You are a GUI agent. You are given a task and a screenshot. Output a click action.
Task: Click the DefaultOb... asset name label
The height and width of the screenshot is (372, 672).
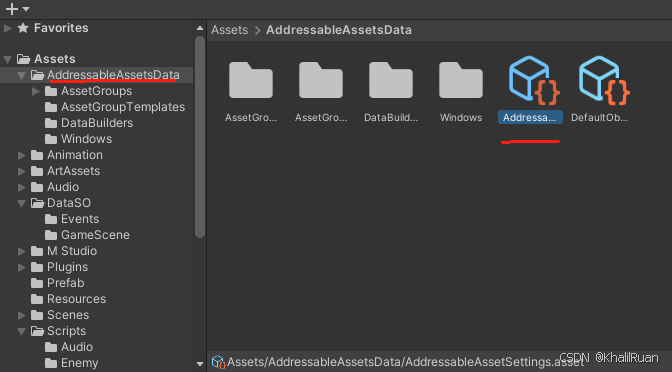click(600, 118)
